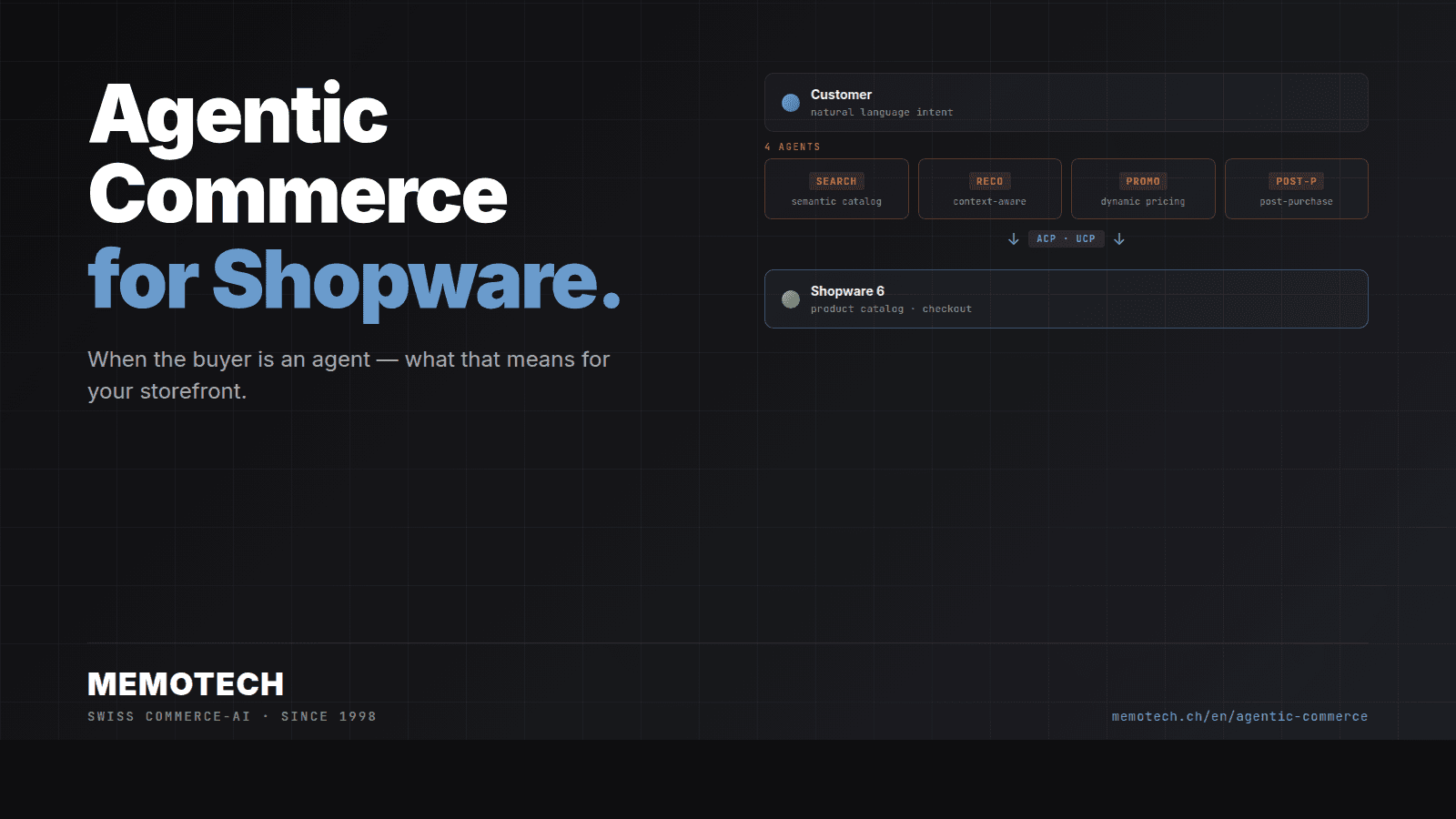This screenshot has height=819, width=1456.
Task: Select the PROMO agent icon
Action: coord(1142,180)
